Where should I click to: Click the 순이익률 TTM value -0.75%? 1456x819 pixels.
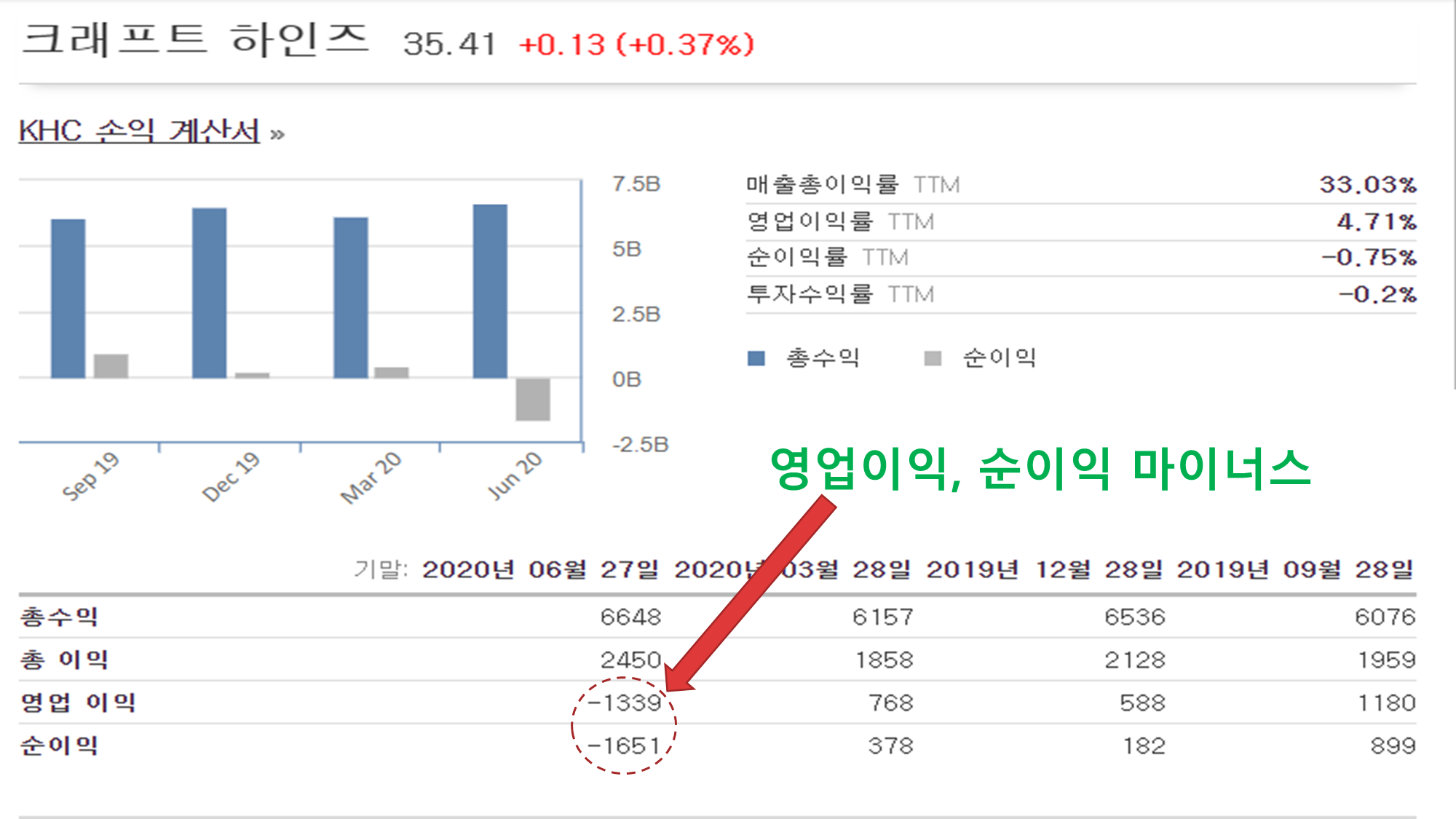1369,258
